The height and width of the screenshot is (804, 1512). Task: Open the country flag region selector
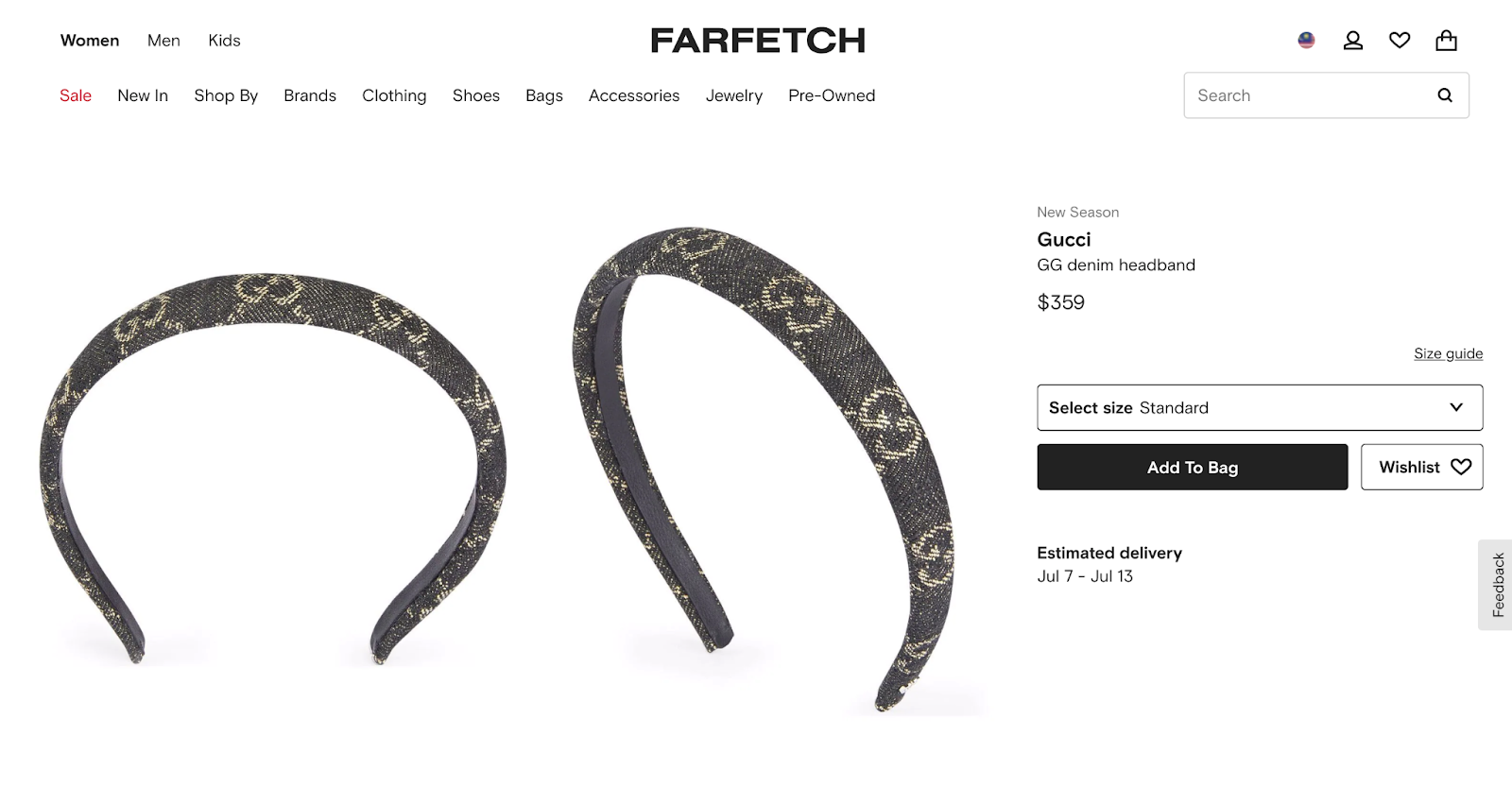point(1306,41)
